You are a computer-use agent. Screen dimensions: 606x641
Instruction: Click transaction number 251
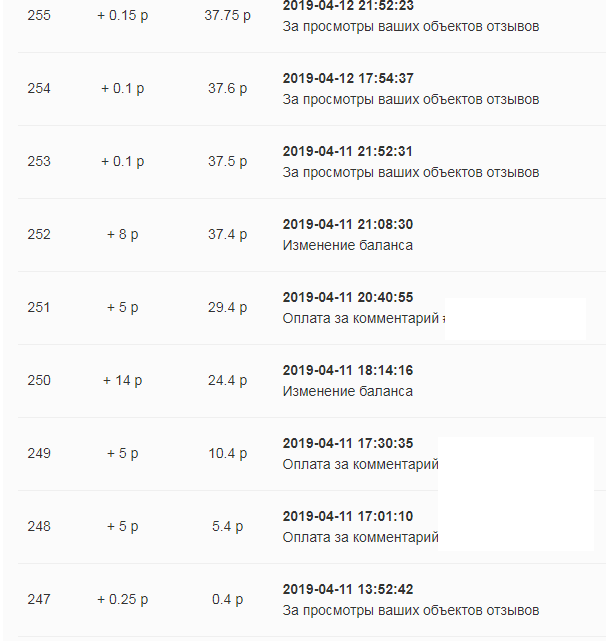point(39,308)
